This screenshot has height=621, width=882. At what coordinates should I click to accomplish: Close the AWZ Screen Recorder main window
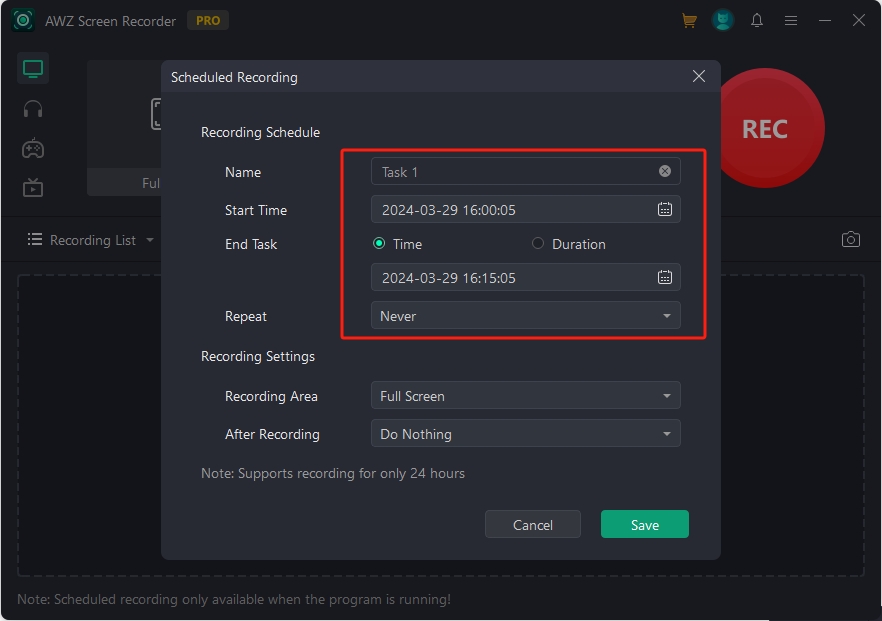(858, 20)
